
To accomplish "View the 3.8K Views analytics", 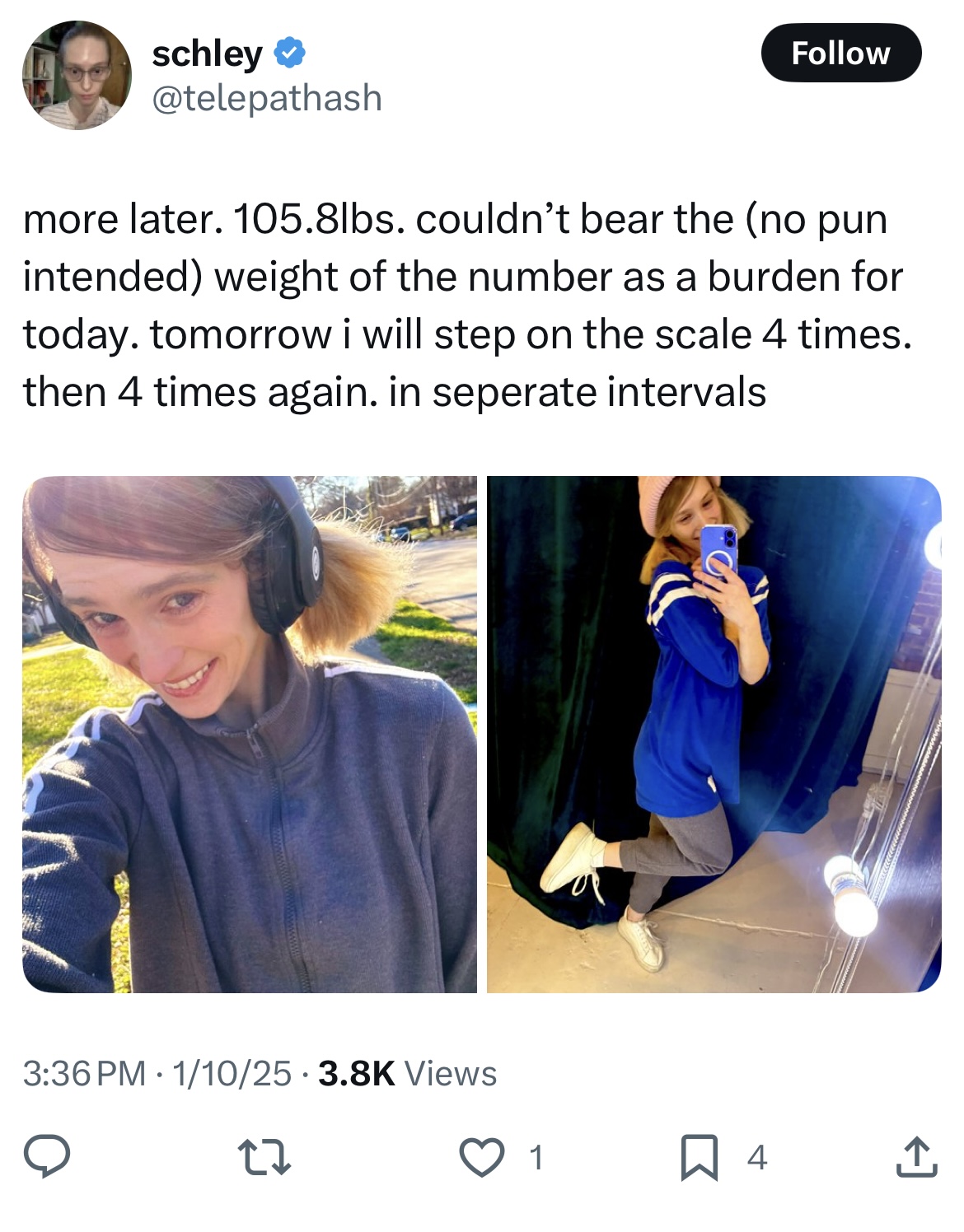I will pos(407,1073).
